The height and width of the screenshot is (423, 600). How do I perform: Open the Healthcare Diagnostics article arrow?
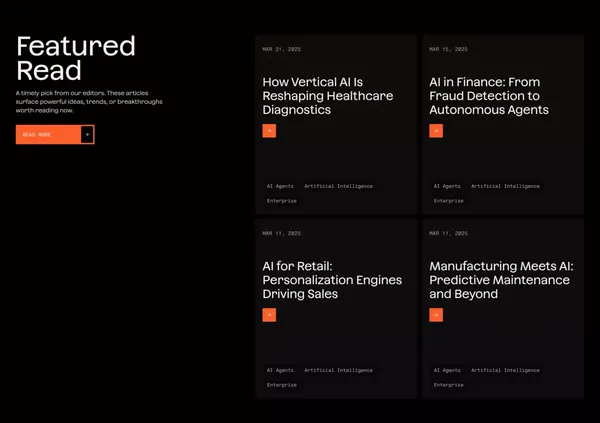(269, 131)
